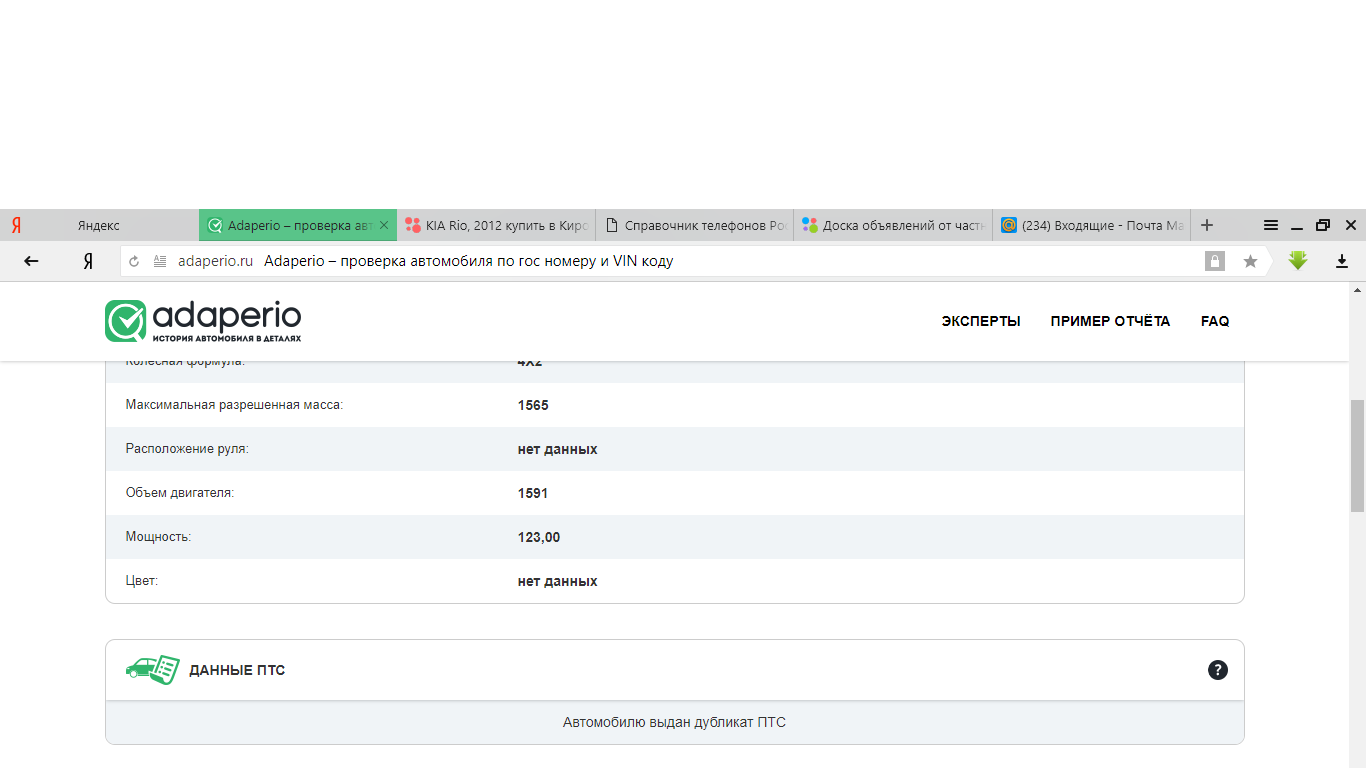The image size is (1366, 768).
Task: Restore down the browser window
Action: point(1323,225)
